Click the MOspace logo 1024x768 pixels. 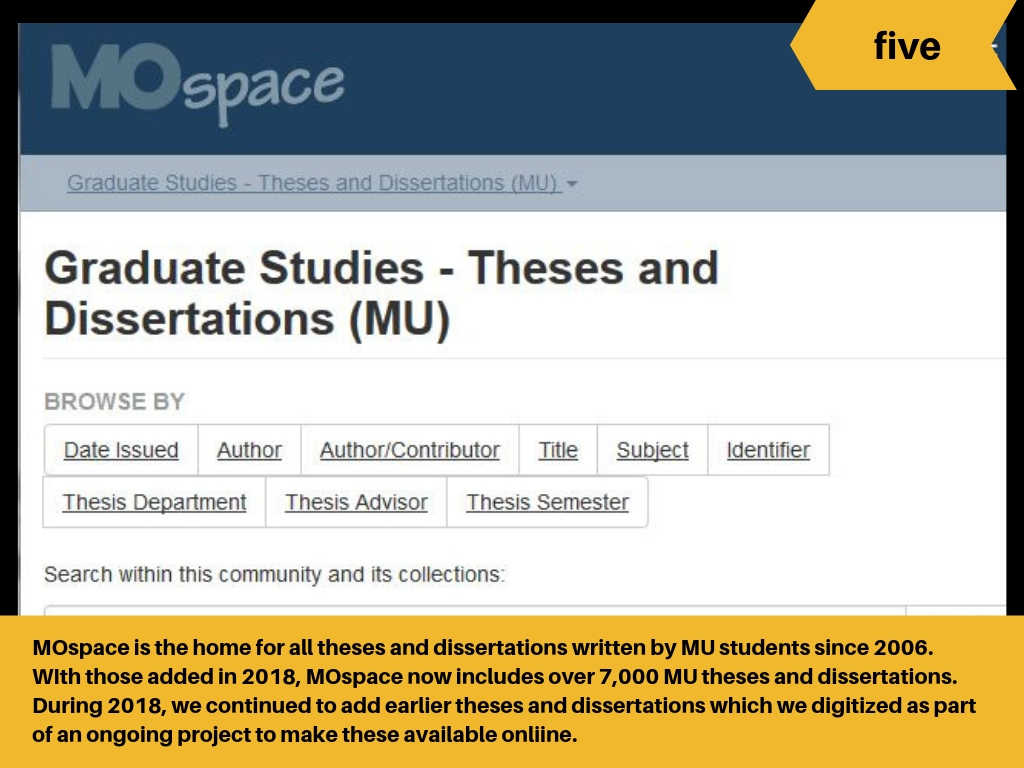[197, 84]
